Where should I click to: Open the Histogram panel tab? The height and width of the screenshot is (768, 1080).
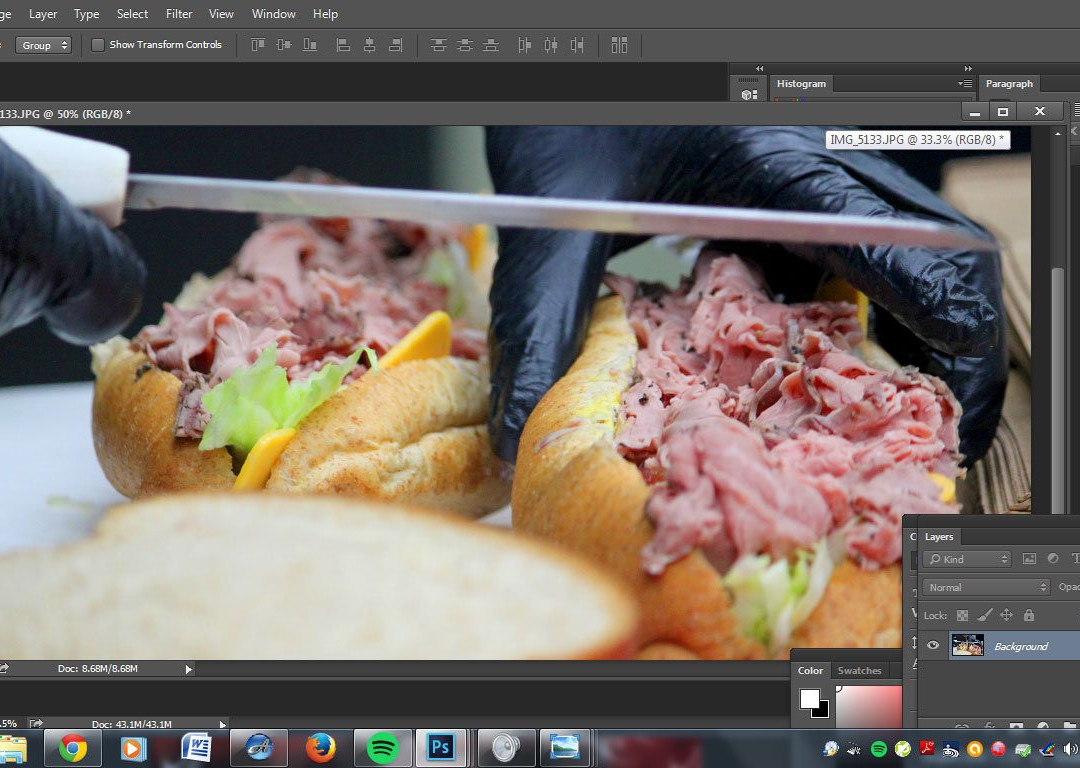pyautogui.click(x=801, y=84)
